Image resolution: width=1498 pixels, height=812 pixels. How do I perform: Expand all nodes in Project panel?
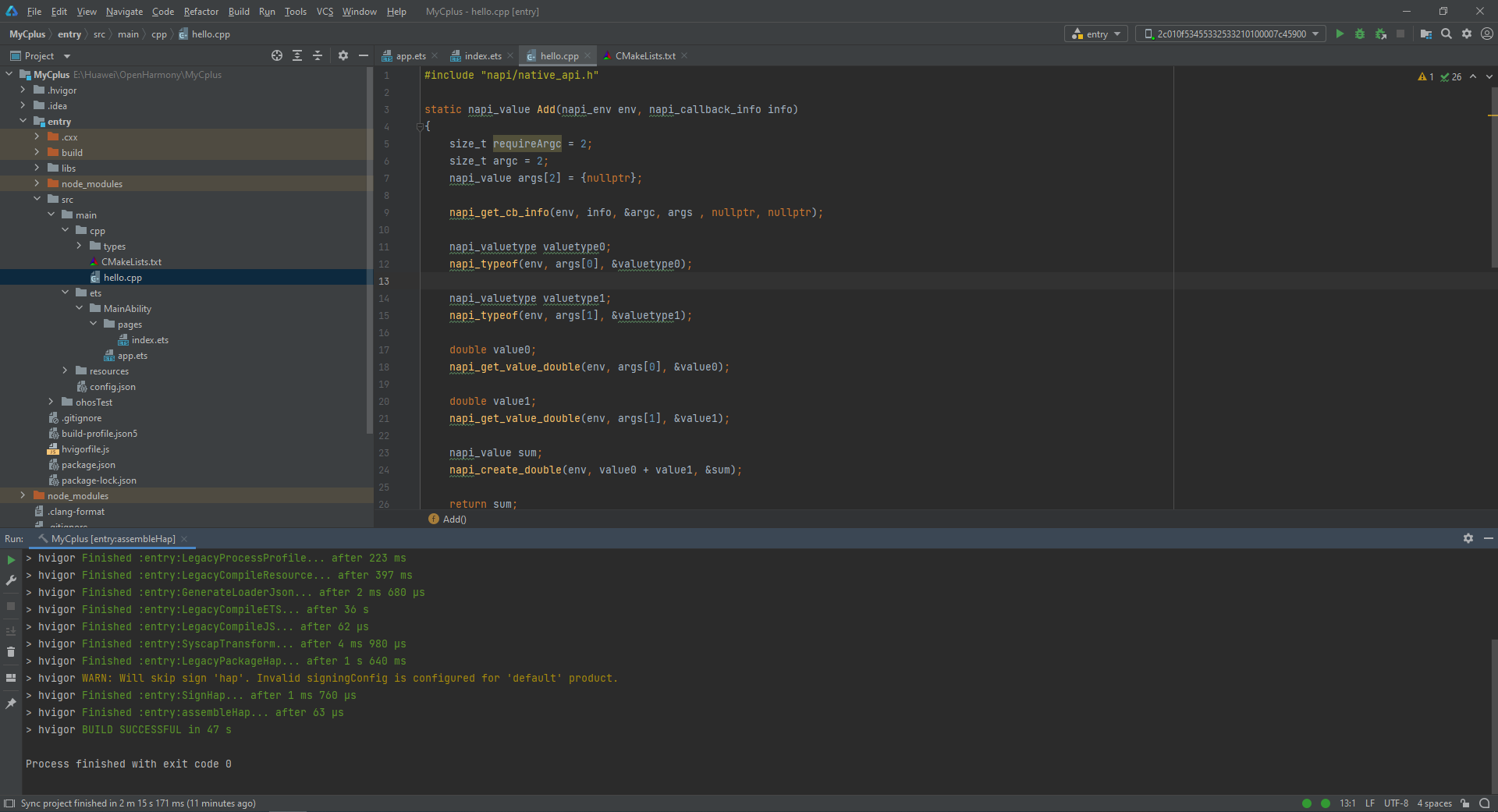coord(297,55)
